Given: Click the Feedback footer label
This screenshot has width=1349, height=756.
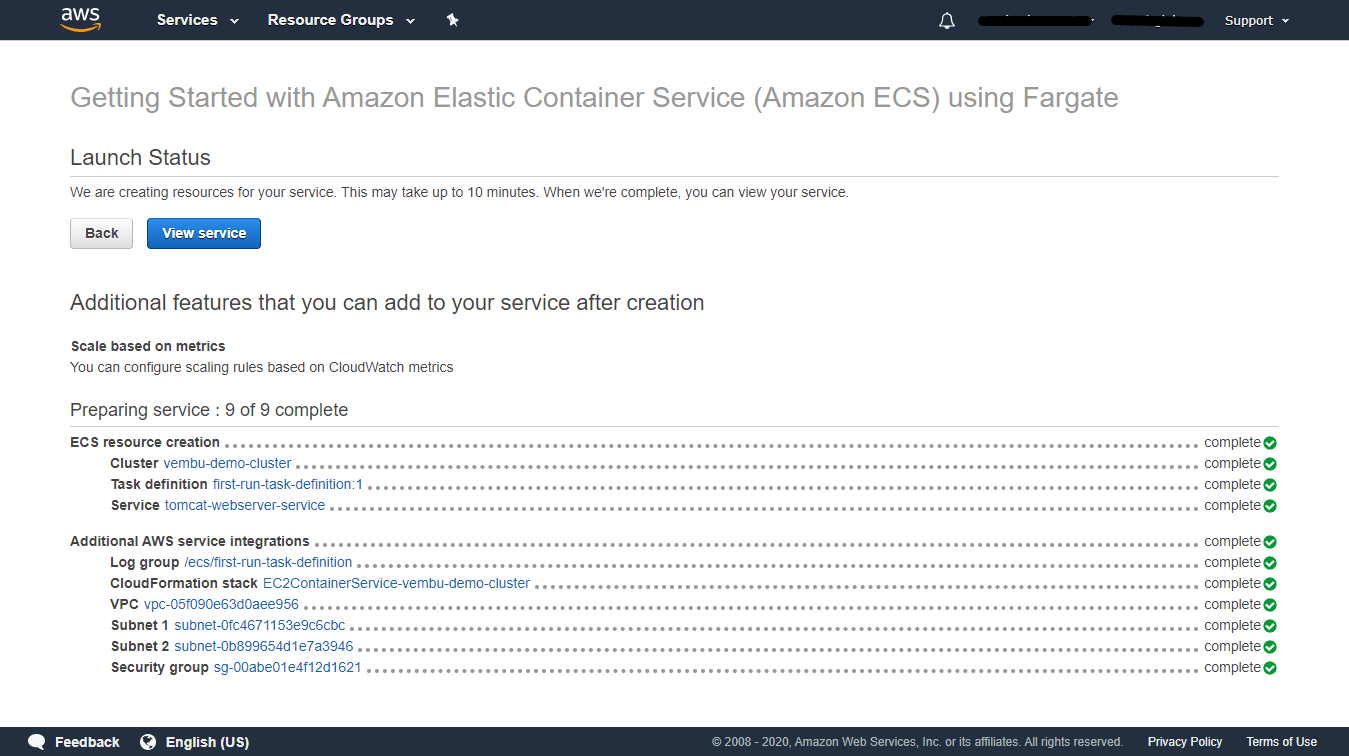Looking at the screenshot, I should pos(87,742).
